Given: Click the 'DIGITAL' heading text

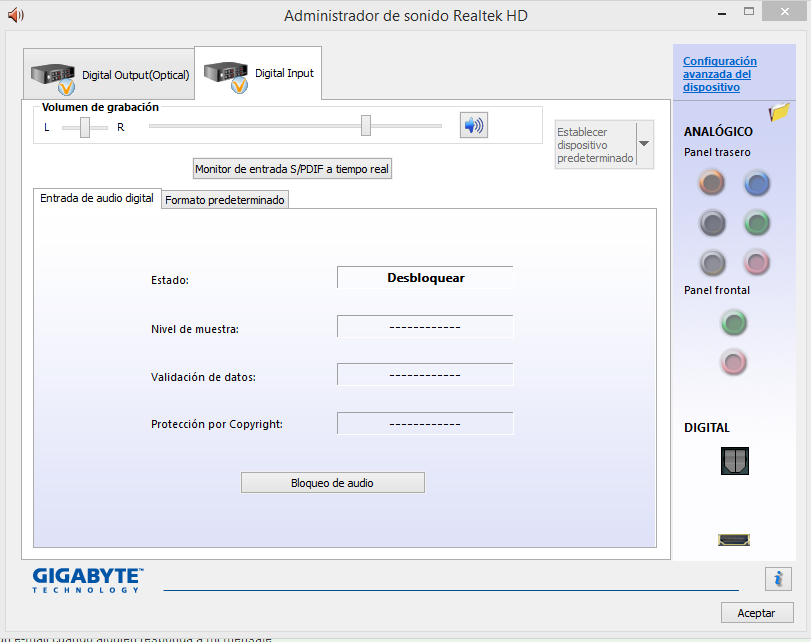Looking at the screenshot, I should [707, 428].
